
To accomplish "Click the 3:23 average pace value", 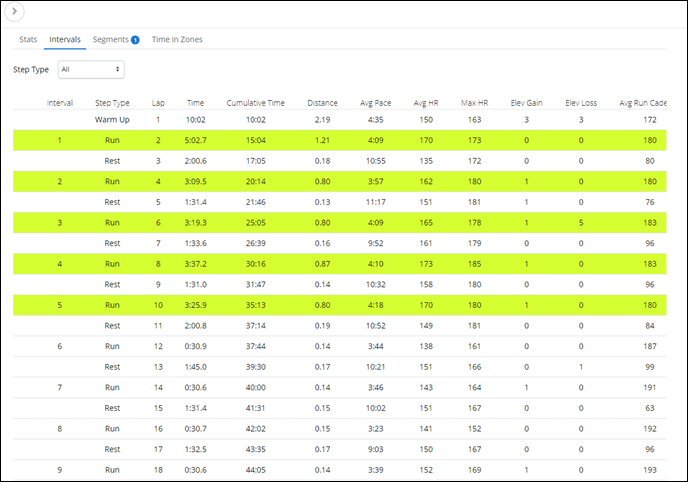I will click(376, 429).
